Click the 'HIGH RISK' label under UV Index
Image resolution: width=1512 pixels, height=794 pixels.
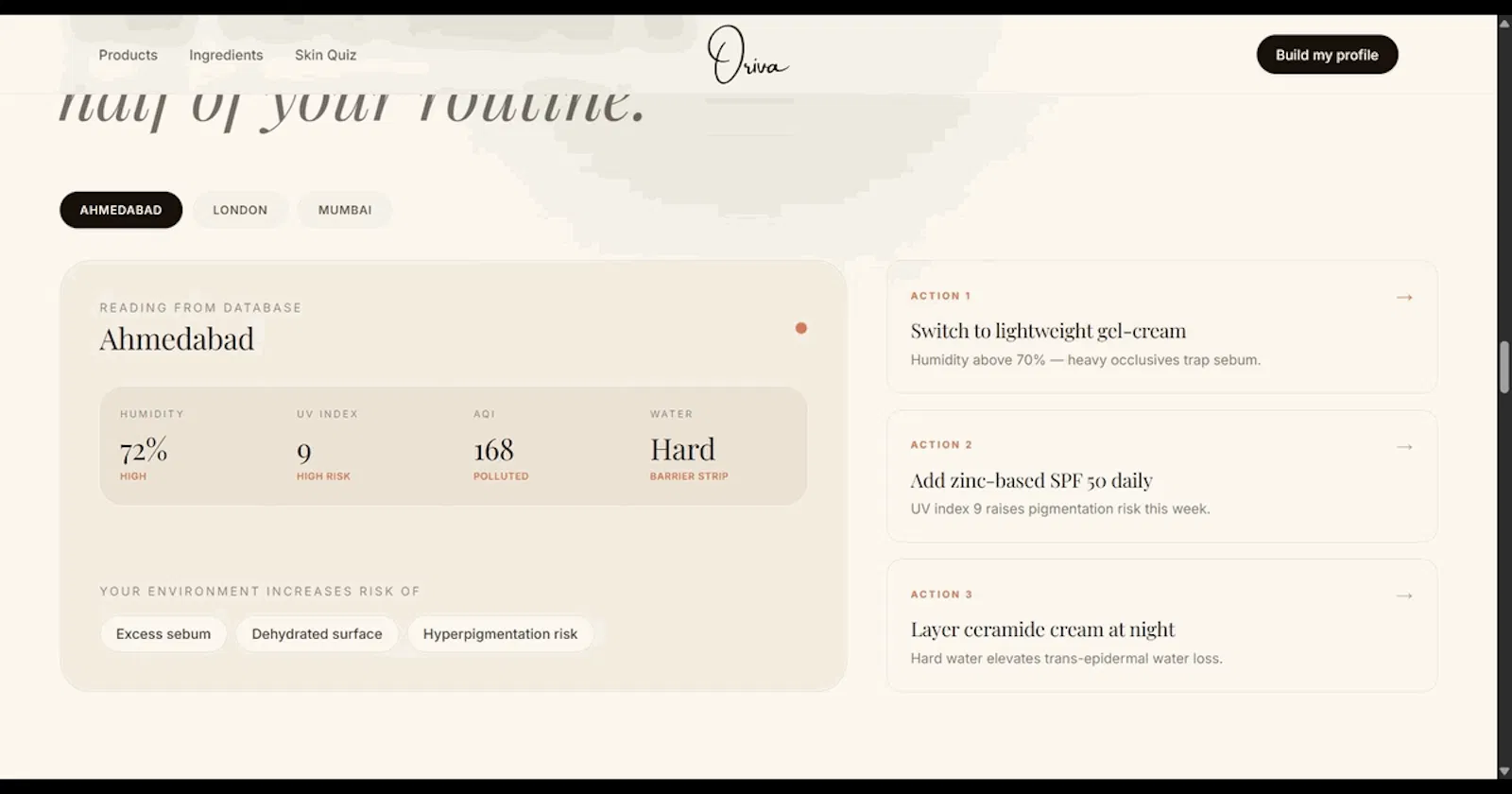(323, 476)
